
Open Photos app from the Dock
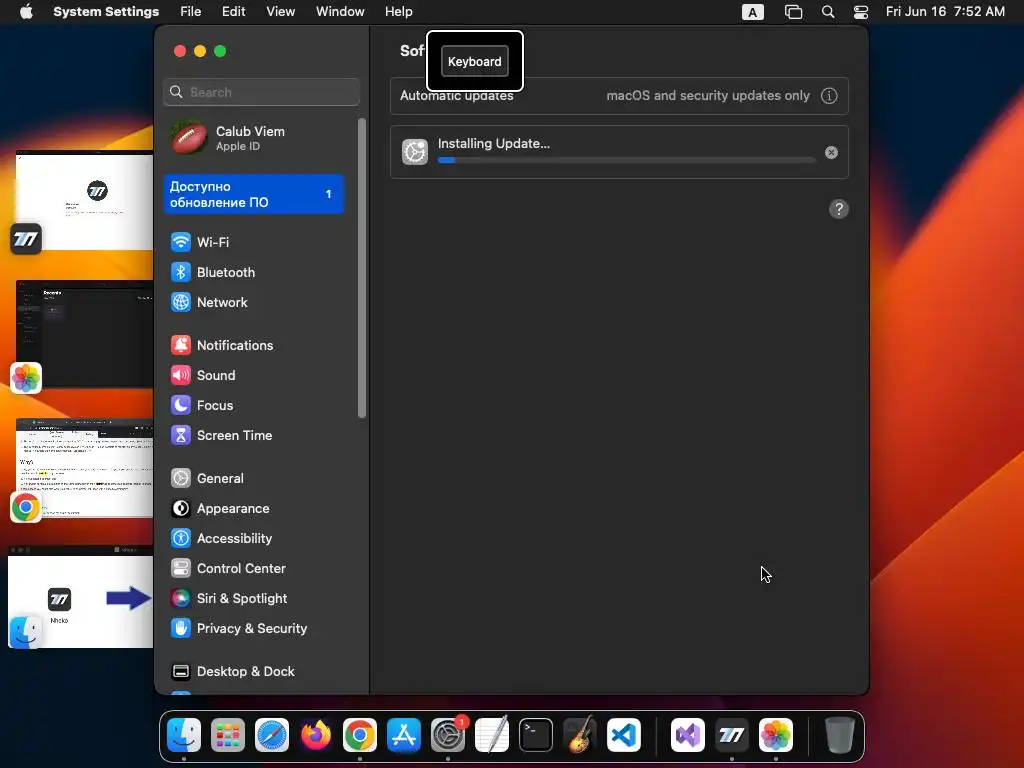[776, 735]
